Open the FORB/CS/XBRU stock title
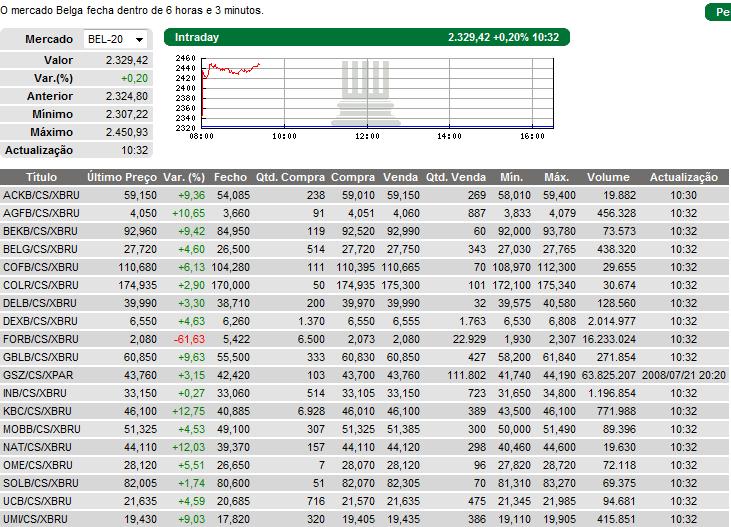731x527 pixels. coord(41,339)
